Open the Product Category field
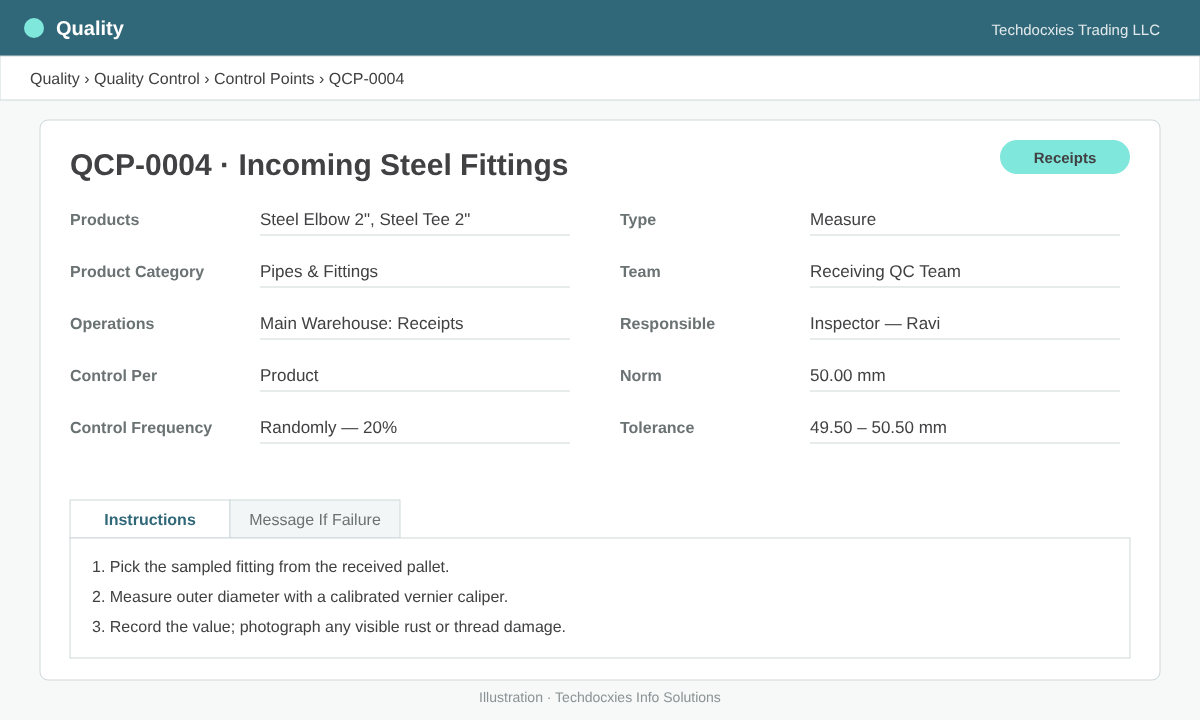Screen dimensions: 1200x720 (415, 272)
